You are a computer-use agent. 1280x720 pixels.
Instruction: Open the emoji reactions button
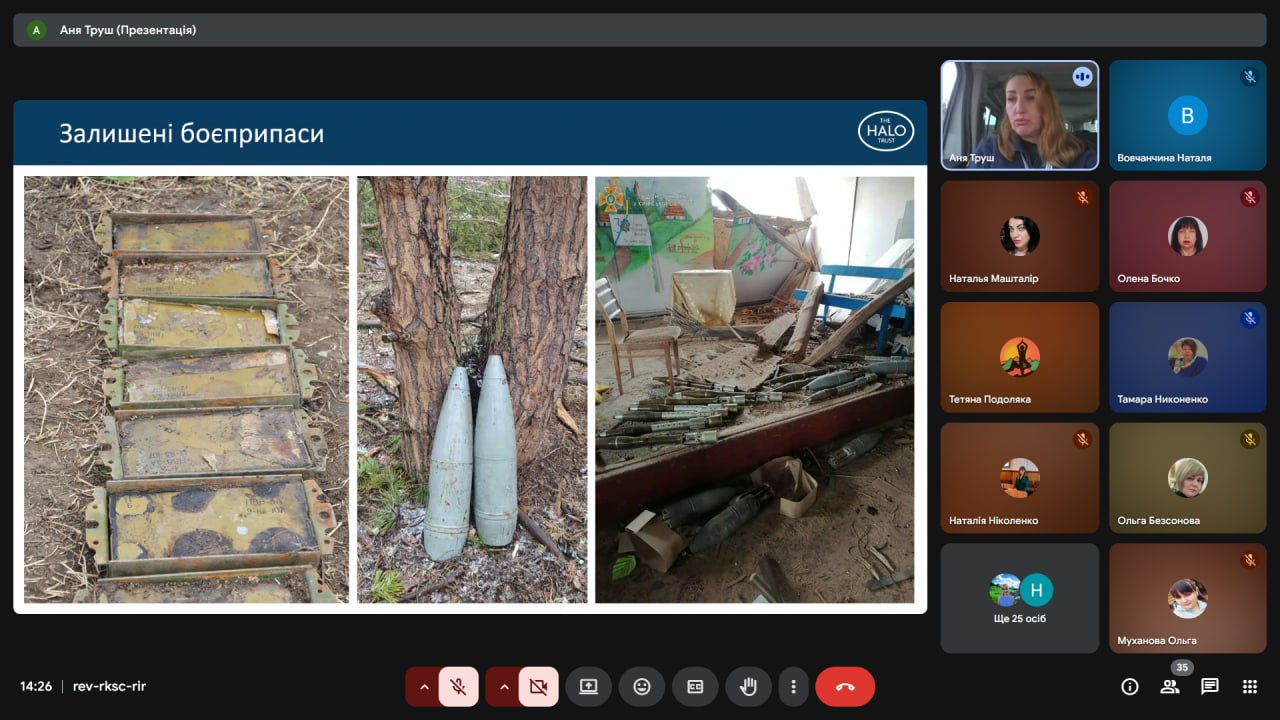(642, 687)
